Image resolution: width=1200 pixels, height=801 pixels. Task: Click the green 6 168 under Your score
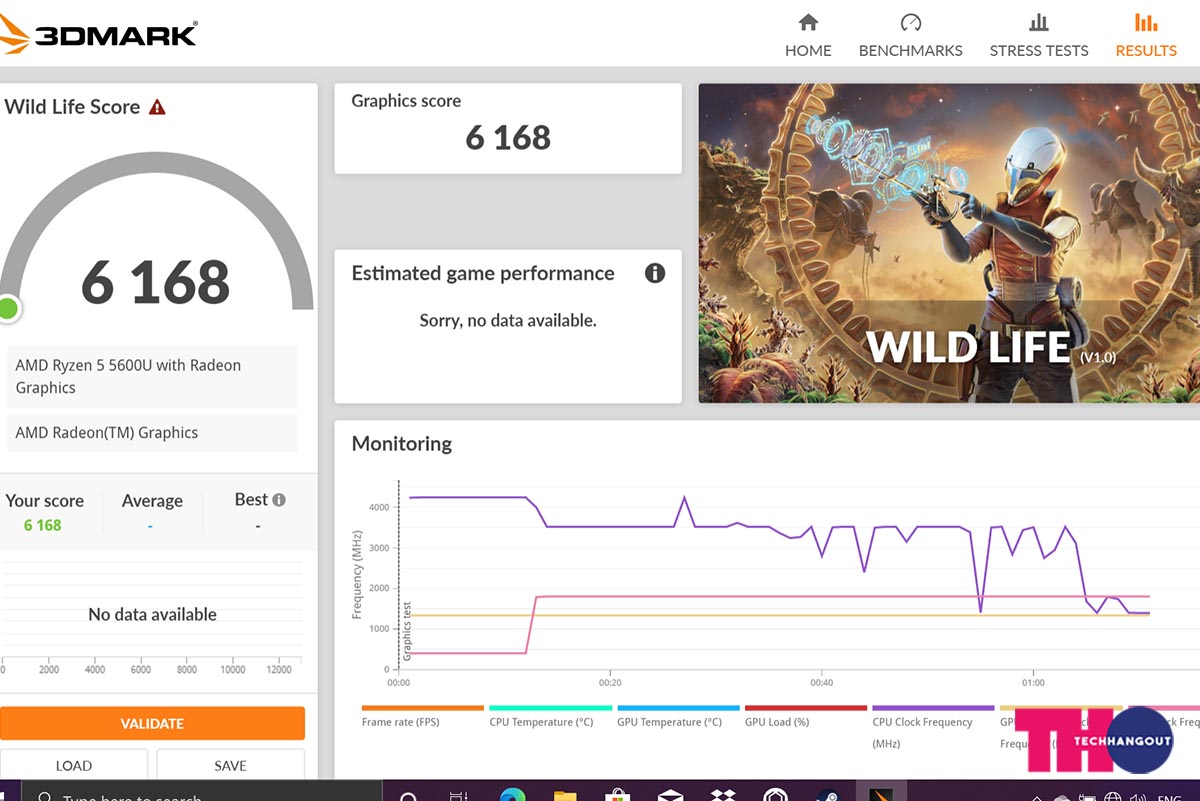click(43, 525)
